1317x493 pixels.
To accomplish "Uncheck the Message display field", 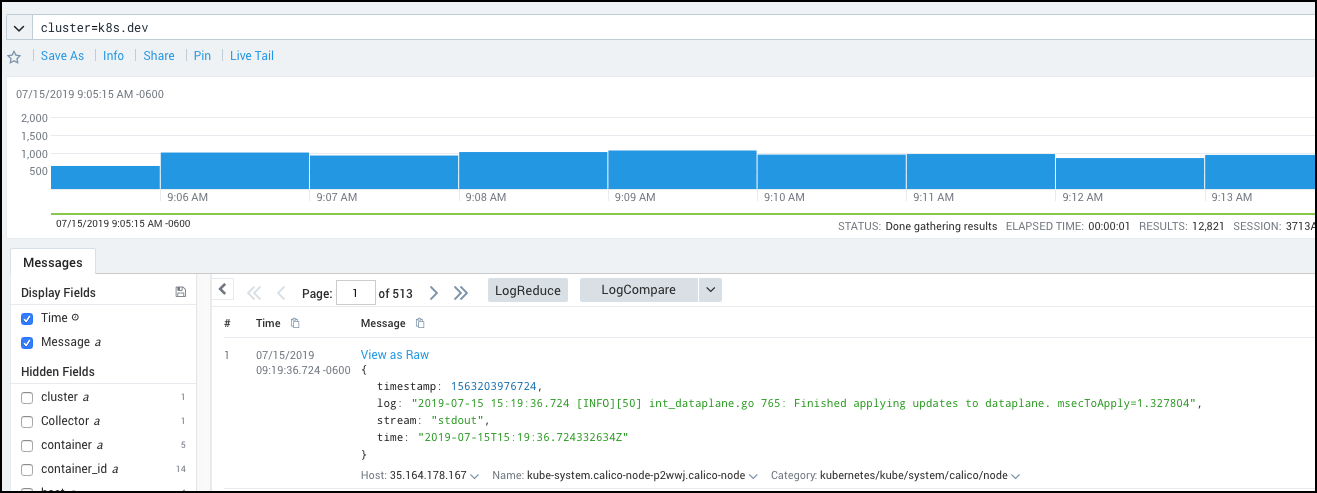I will point(28,342).
